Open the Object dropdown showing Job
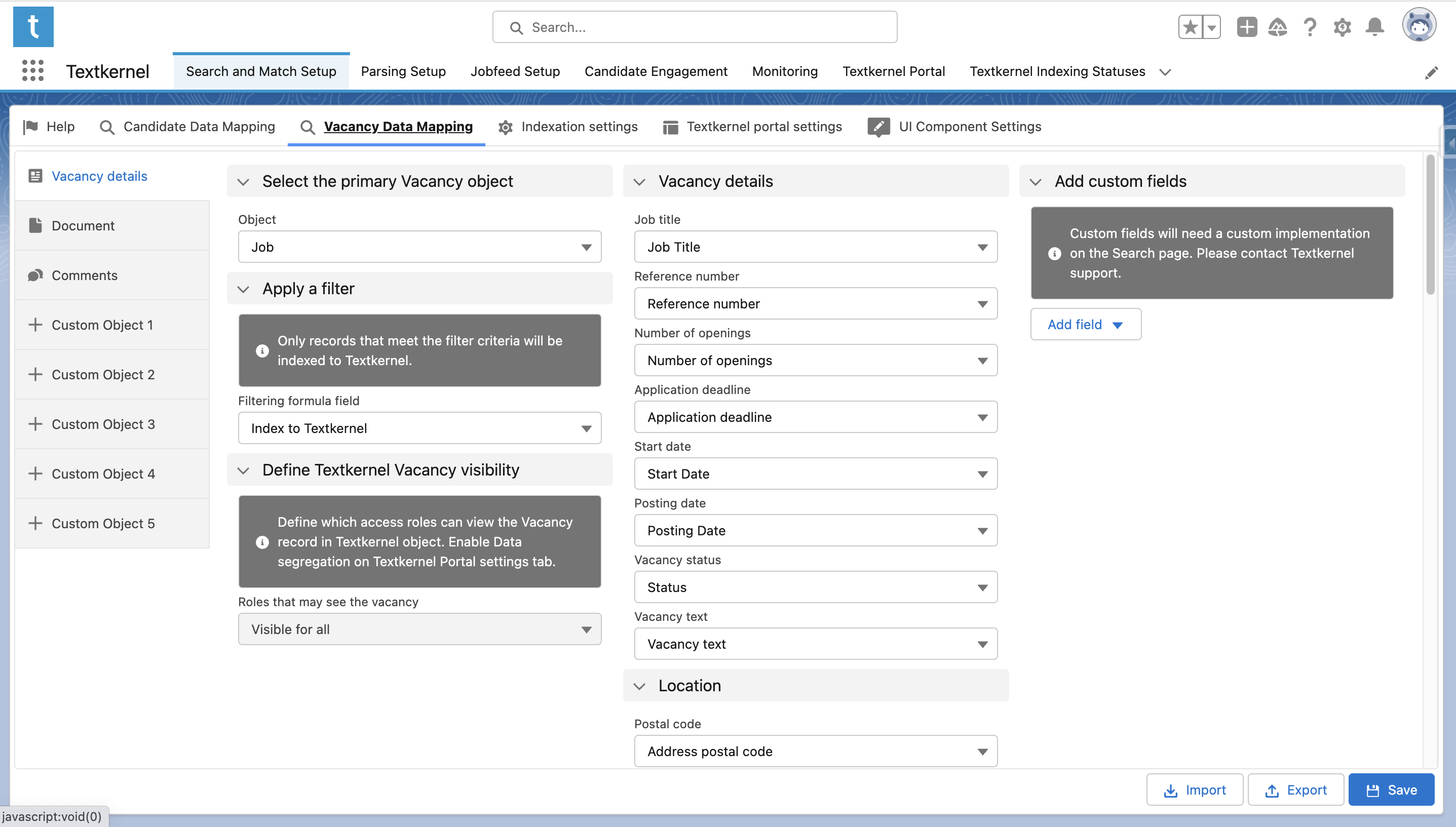Viewport: 1456px width, 827px height. pos(419,247)
